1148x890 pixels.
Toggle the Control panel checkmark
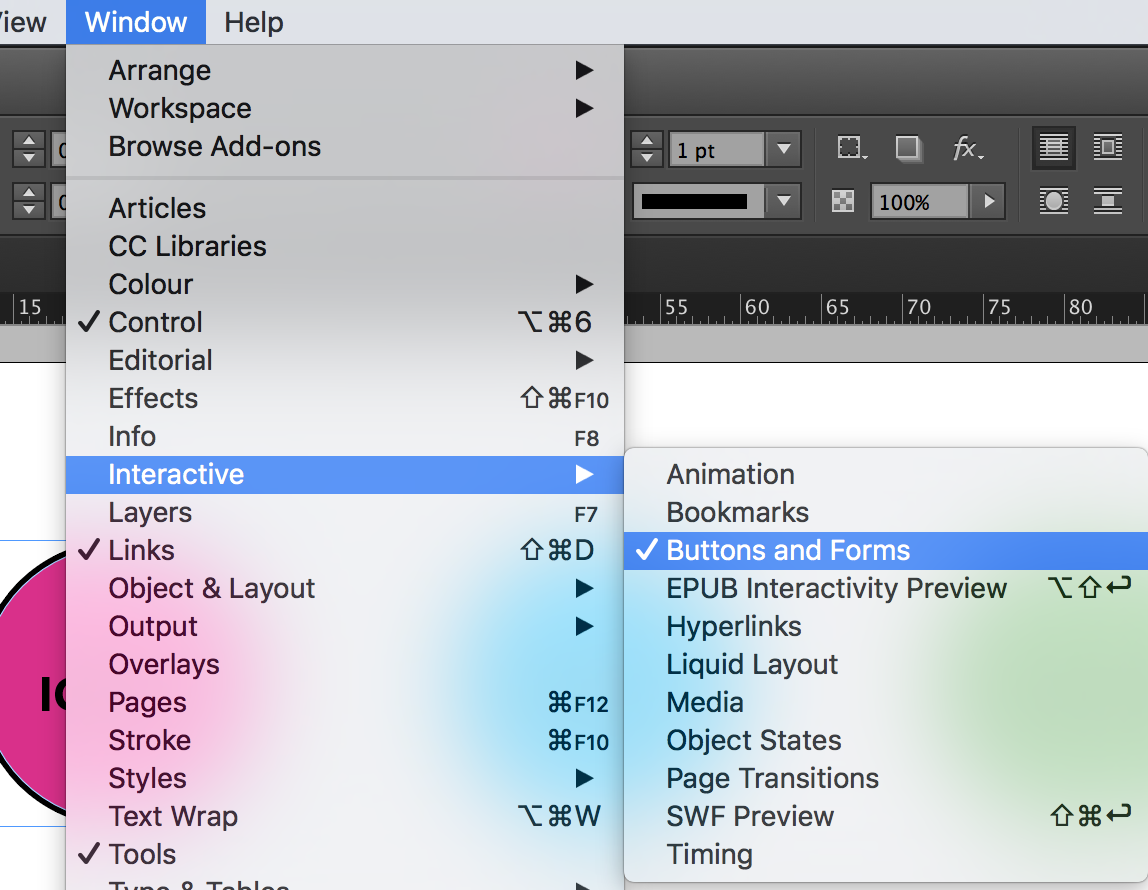[155, 322]
